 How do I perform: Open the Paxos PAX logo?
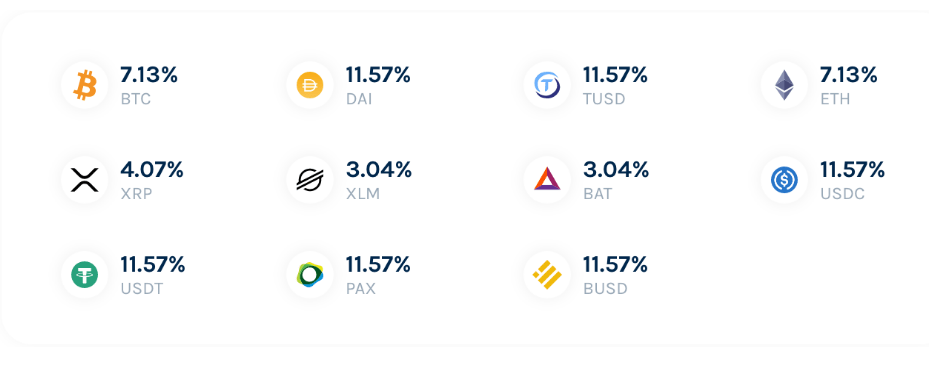[310, 274]
